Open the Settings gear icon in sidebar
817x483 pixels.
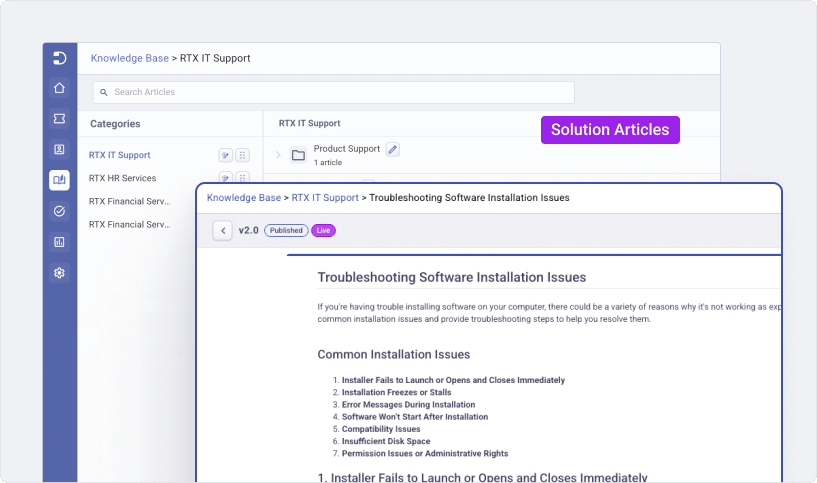[x=59, y=273]
